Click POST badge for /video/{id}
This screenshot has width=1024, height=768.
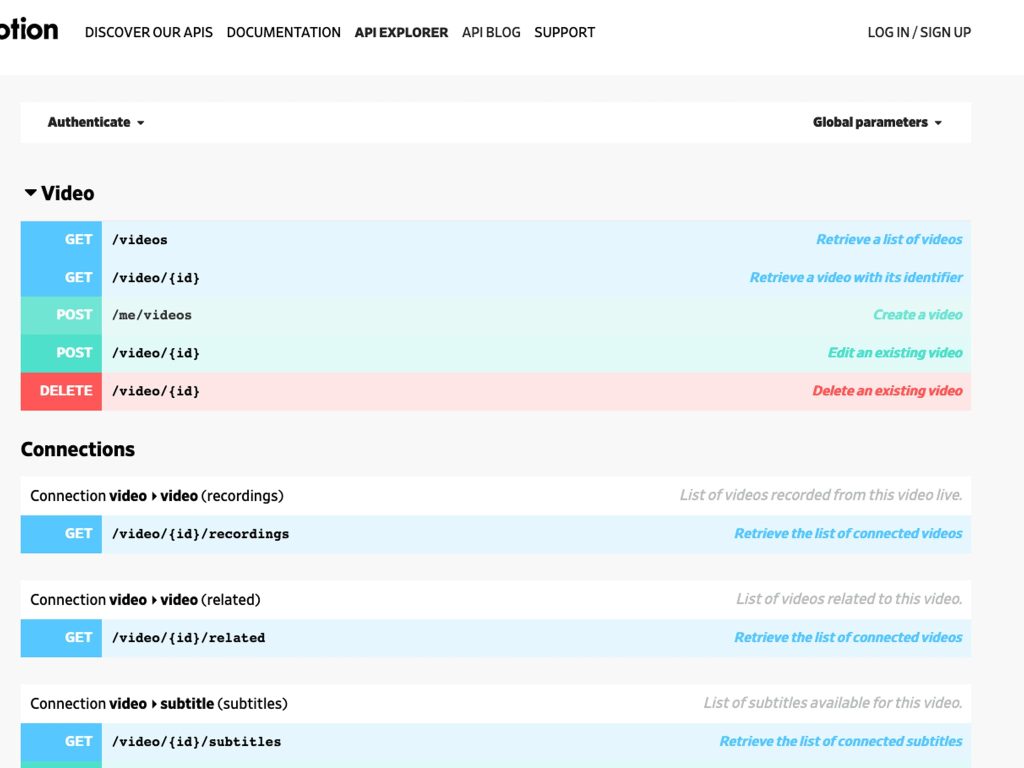(61, 353)
